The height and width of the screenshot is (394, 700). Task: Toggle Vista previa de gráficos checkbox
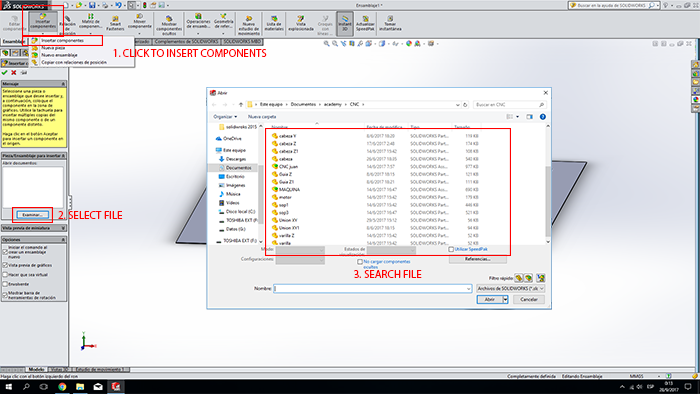5,265
